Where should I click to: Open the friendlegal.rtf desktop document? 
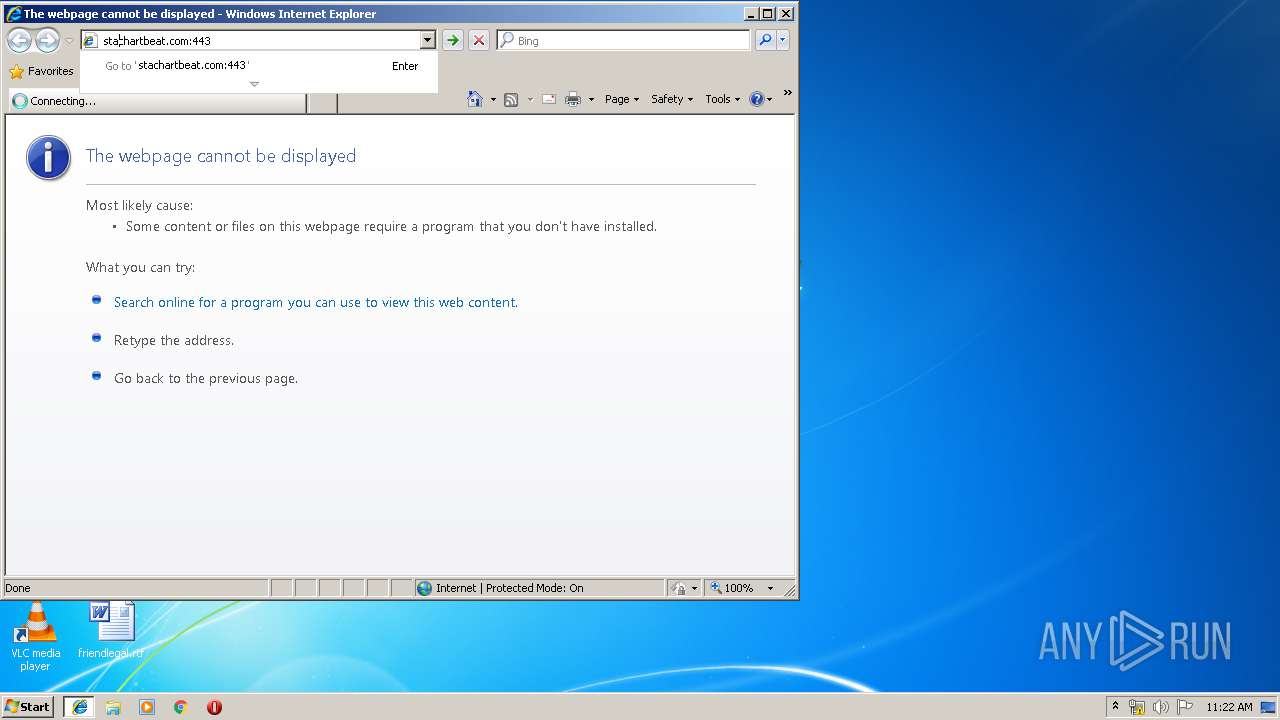pyautogui.click(x=111, y=631)
